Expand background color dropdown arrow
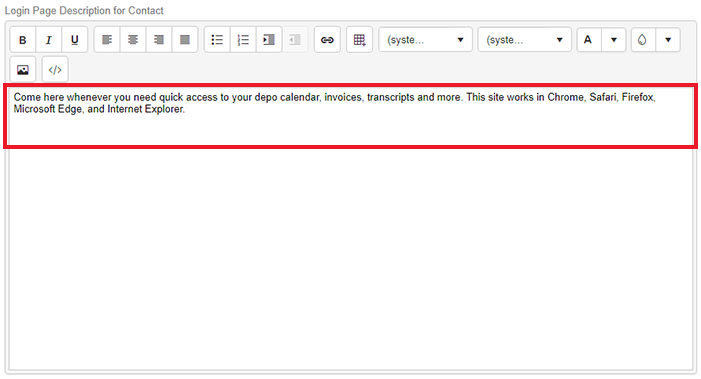Image resolution: width=701 pixels, height=379 pixels. point(668,40)
